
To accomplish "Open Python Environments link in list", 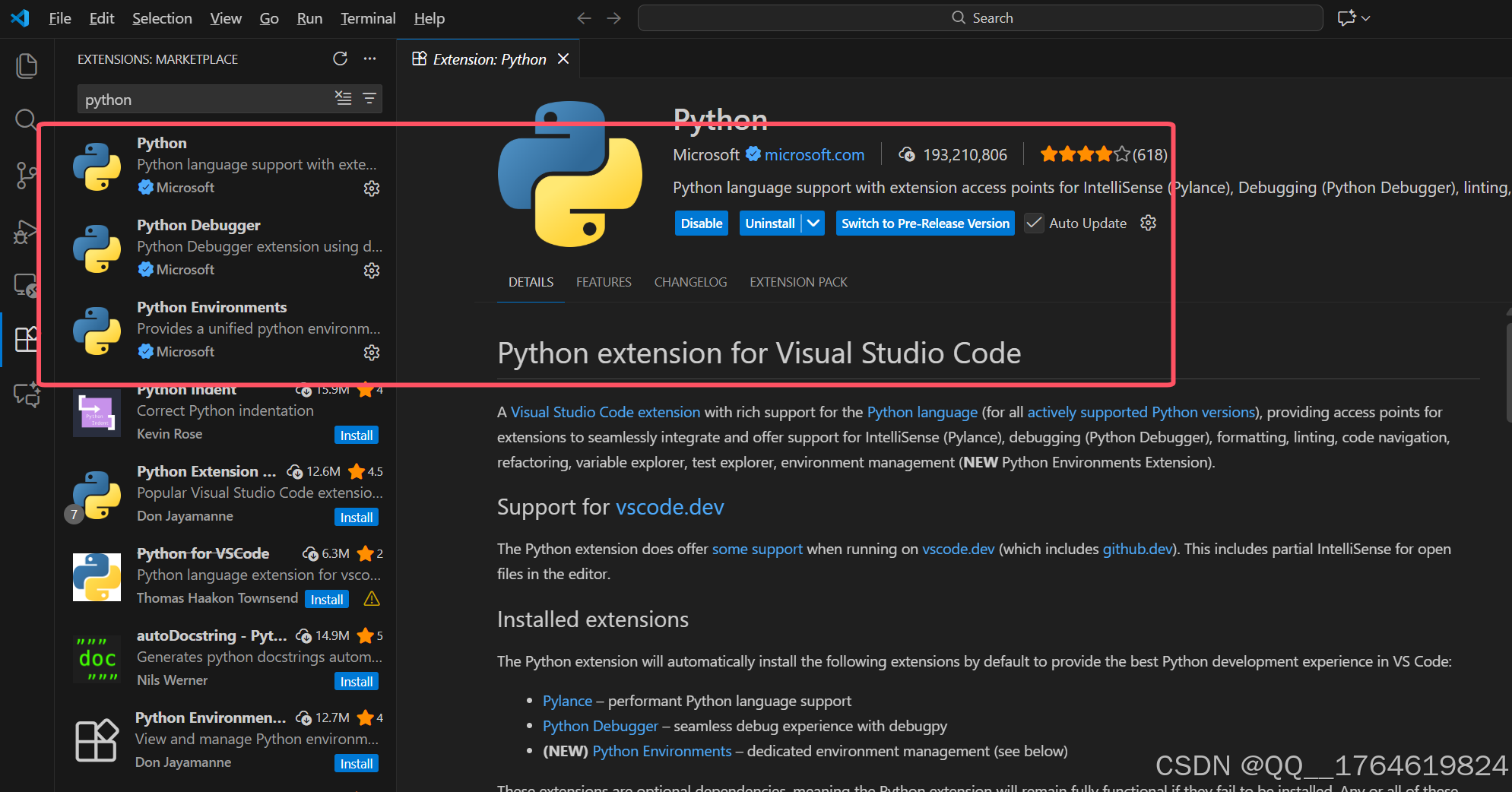I will (662, 751).
